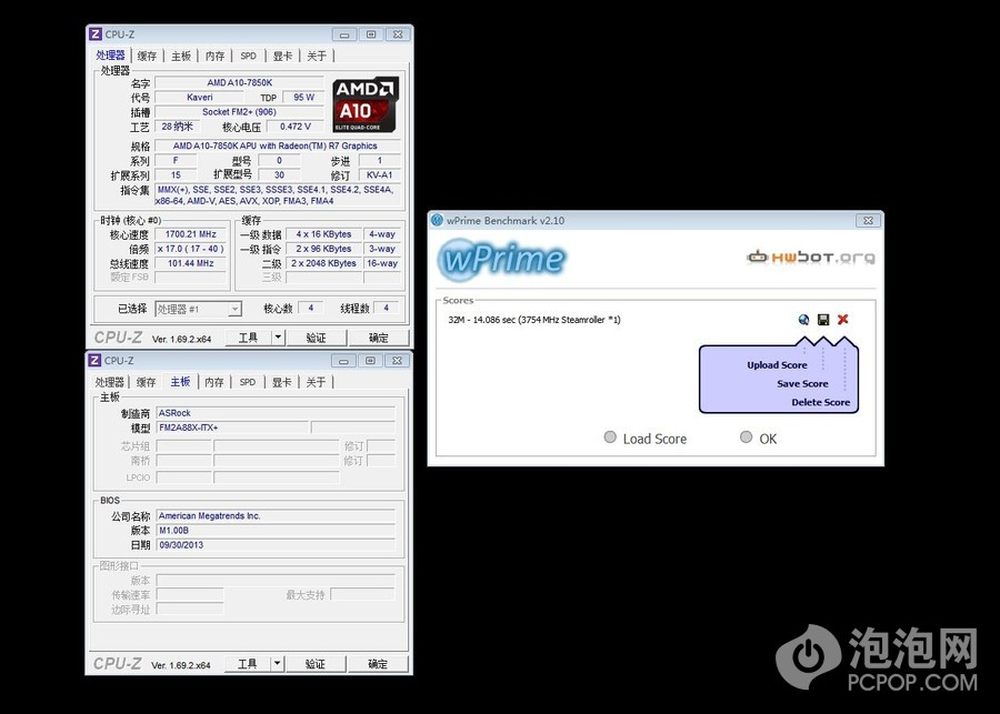Open the 显卡 tab in the motherboard window
This screenshot has width=1000, height=714.
(282, 382)
